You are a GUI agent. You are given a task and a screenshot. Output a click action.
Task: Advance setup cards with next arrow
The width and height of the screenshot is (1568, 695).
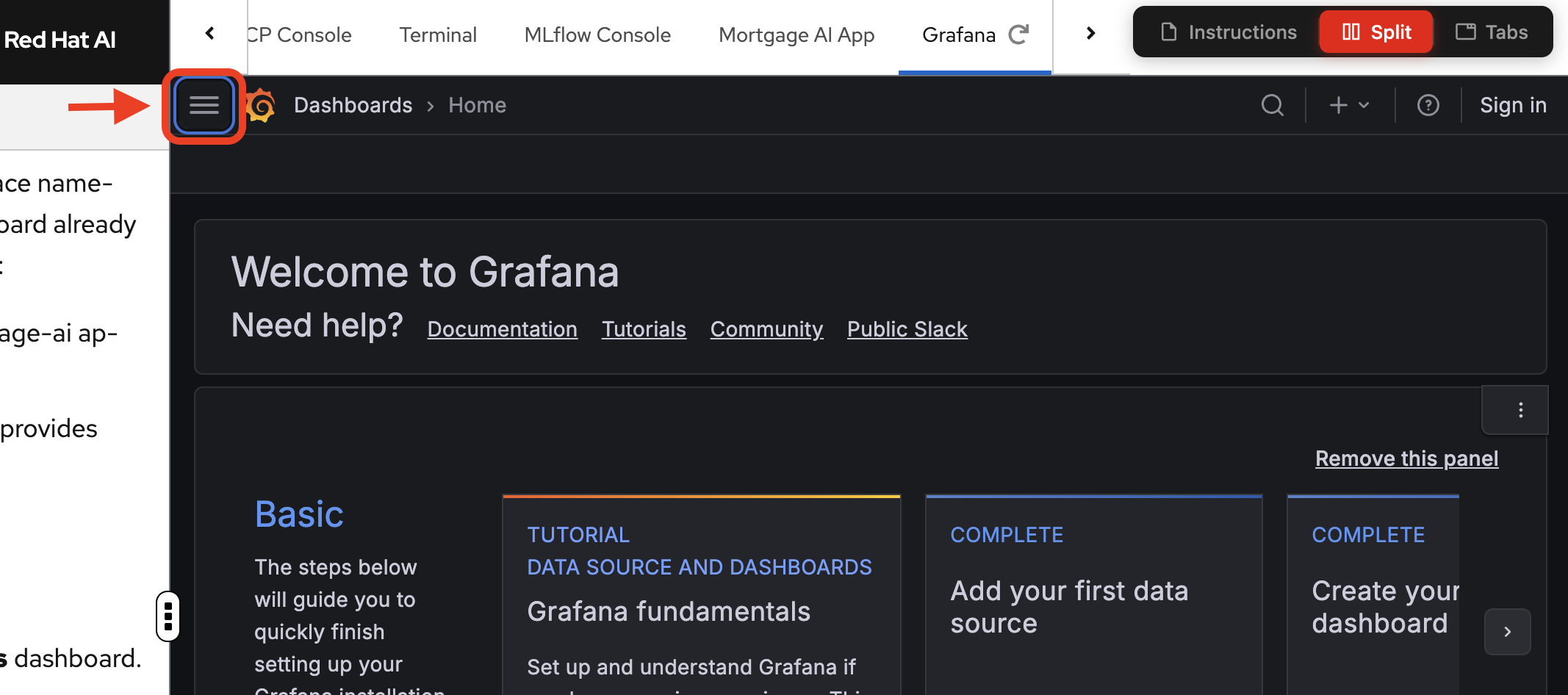pos(1507,631)
